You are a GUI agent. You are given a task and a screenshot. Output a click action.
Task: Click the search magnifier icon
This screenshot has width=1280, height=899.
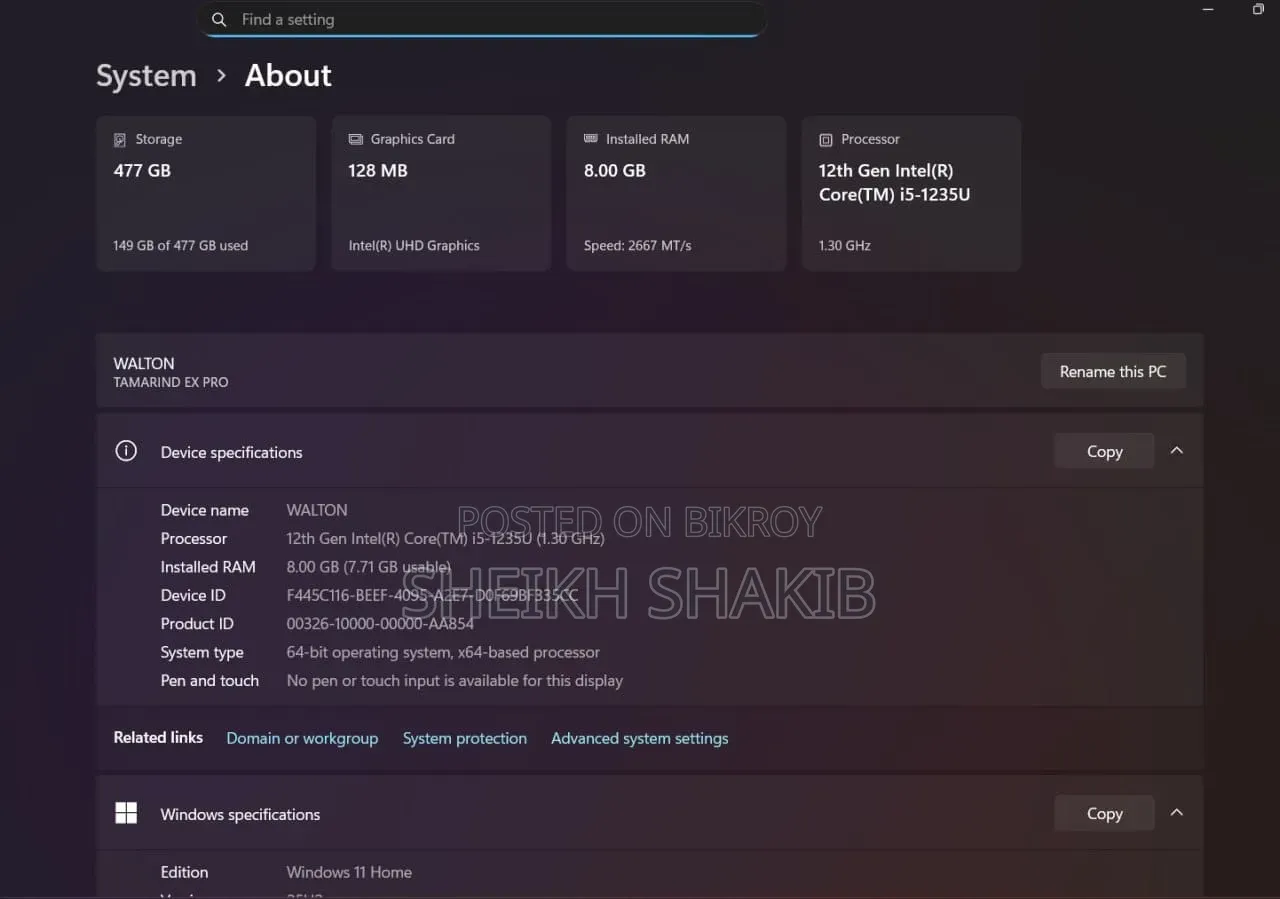[x=219, y=19]
